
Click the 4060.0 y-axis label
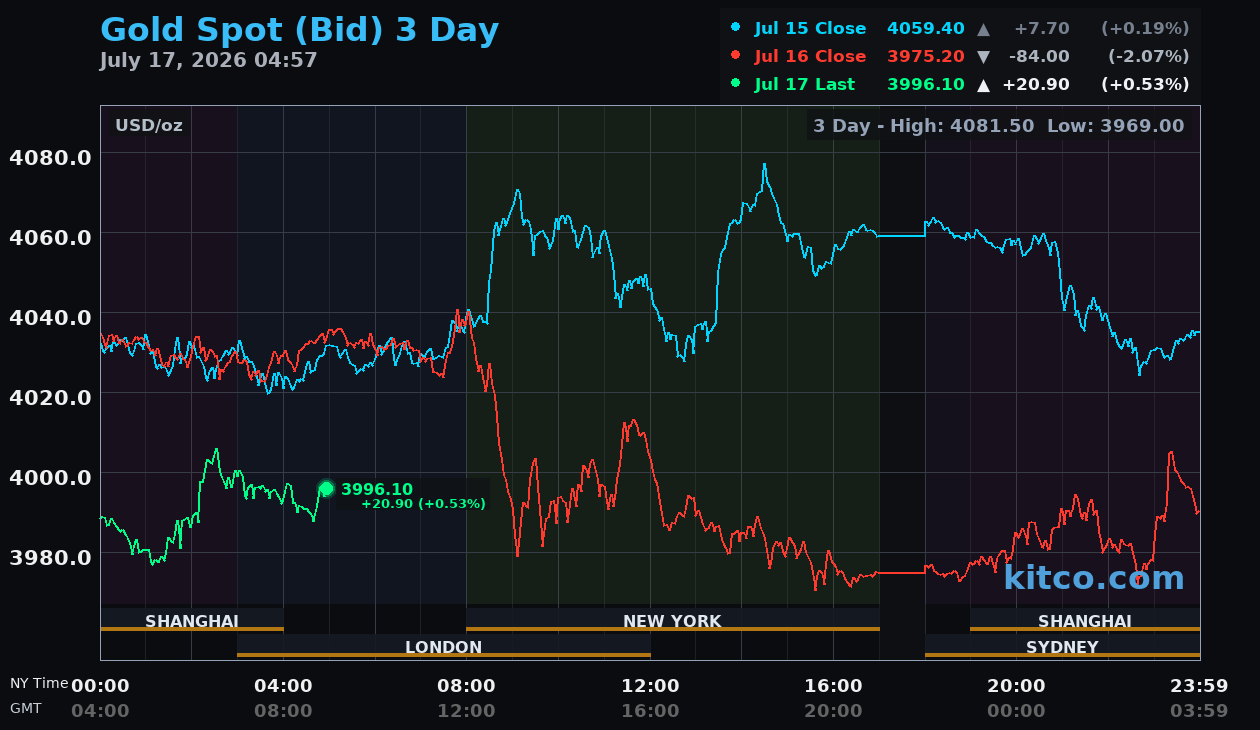coord(50,237)
